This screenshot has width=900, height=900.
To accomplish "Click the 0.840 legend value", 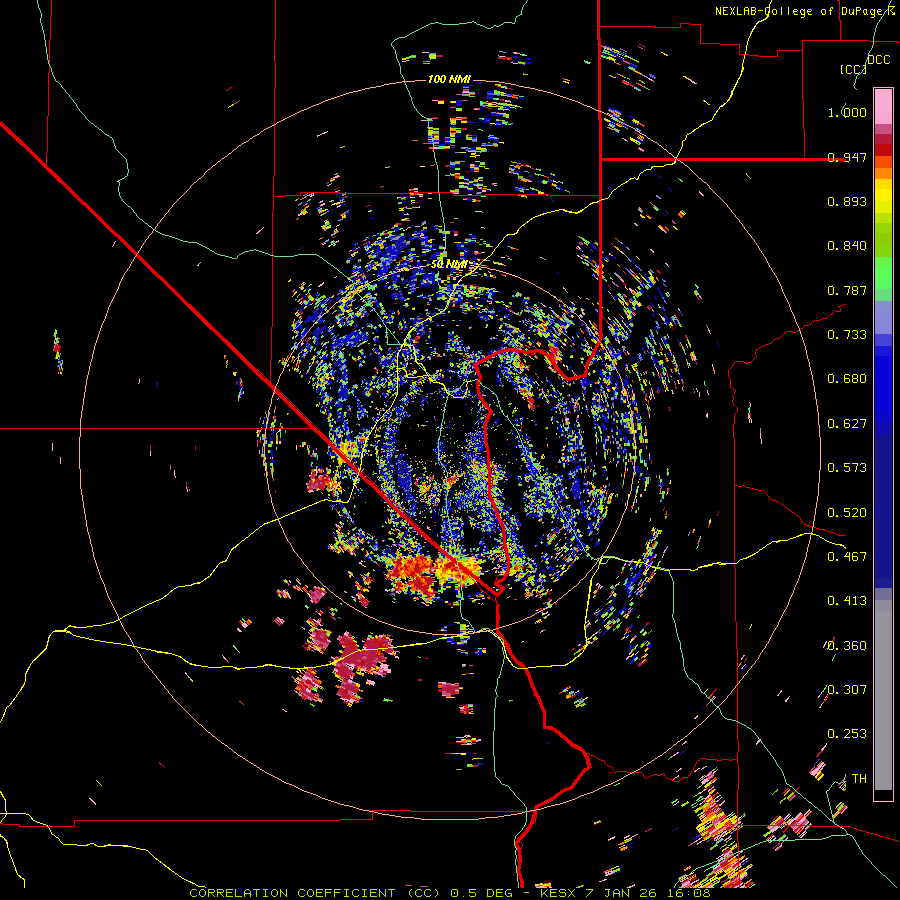I will click(847, 246).
